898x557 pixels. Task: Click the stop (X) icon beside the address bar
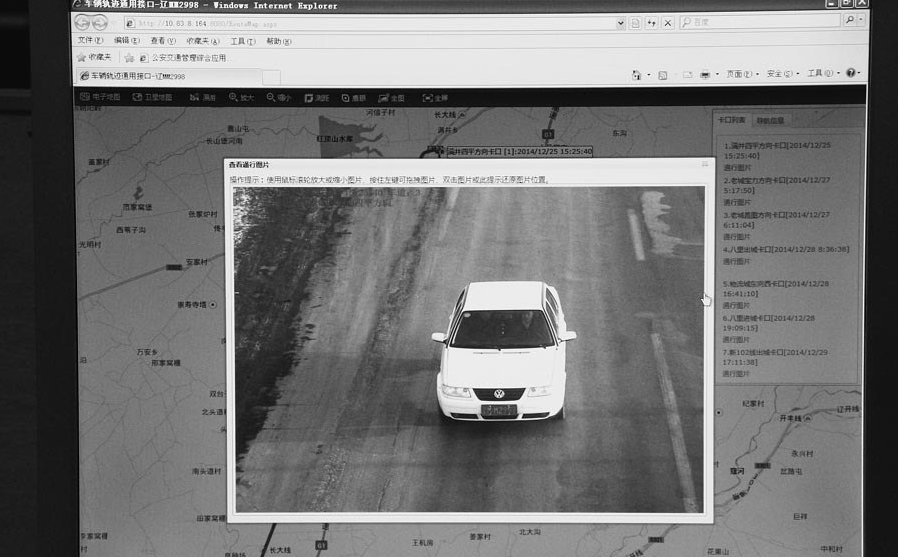click(668, 23)
